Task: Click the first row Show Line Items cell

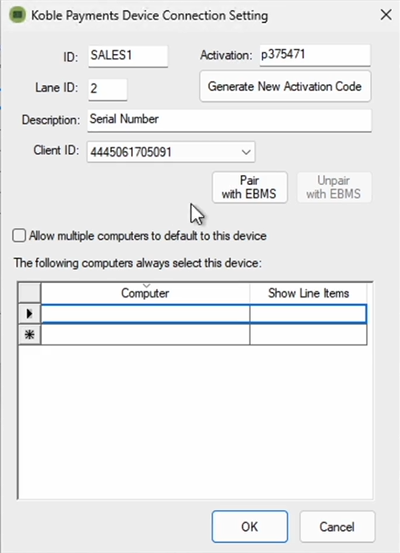Action: pos(308,314)
